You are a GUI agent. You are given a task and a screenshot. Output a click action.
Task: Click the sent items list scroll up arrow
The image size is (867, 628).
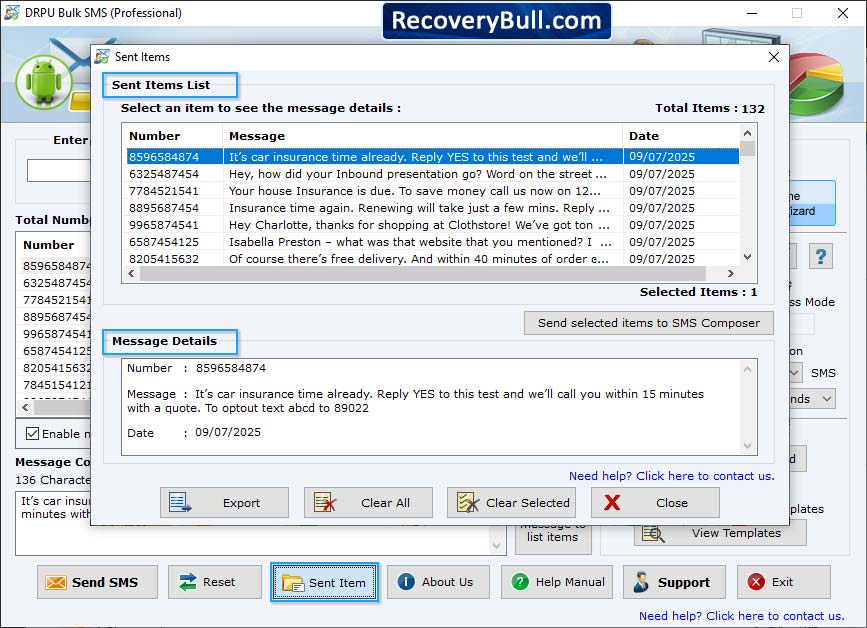[748, 133]
